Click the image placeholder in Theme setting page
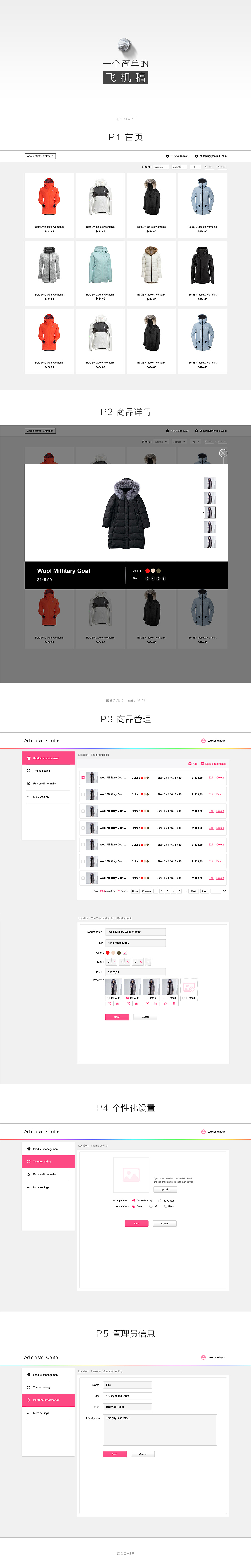Viewport: 251px width, 1568px height. (131, 1175)
